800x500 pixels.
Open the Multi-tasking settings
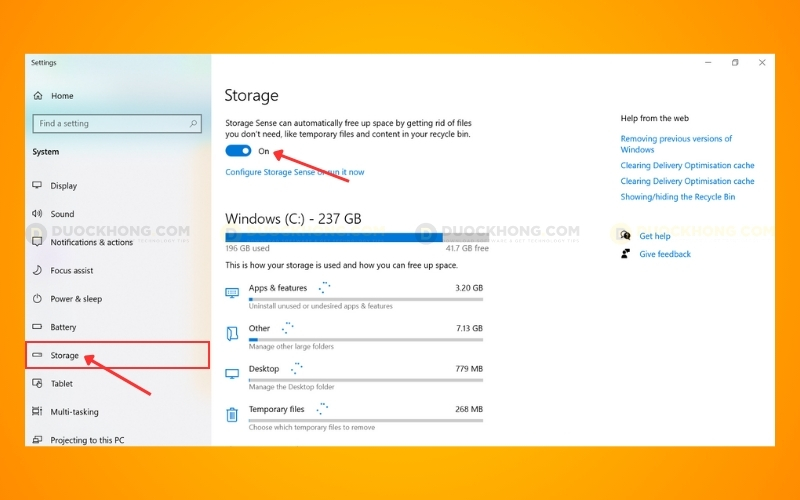point(76,412)
